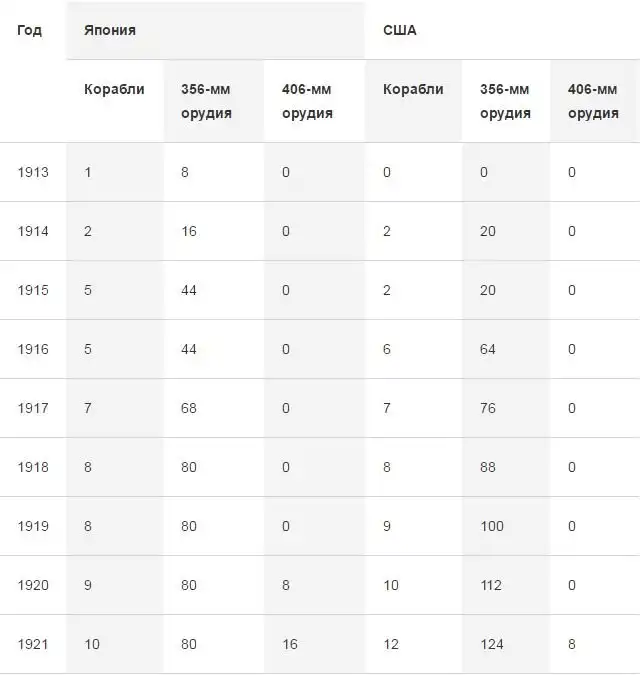Click the "Корабли" subheader under США

coord(413,89)
